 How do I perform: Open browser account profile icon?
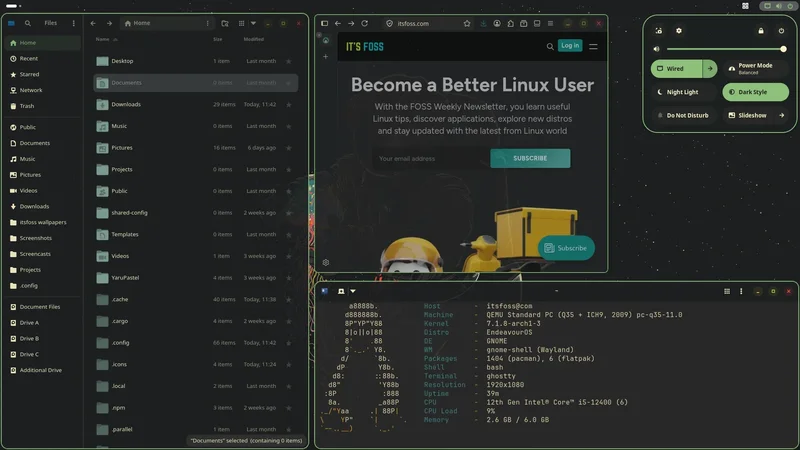pos(497,23)
